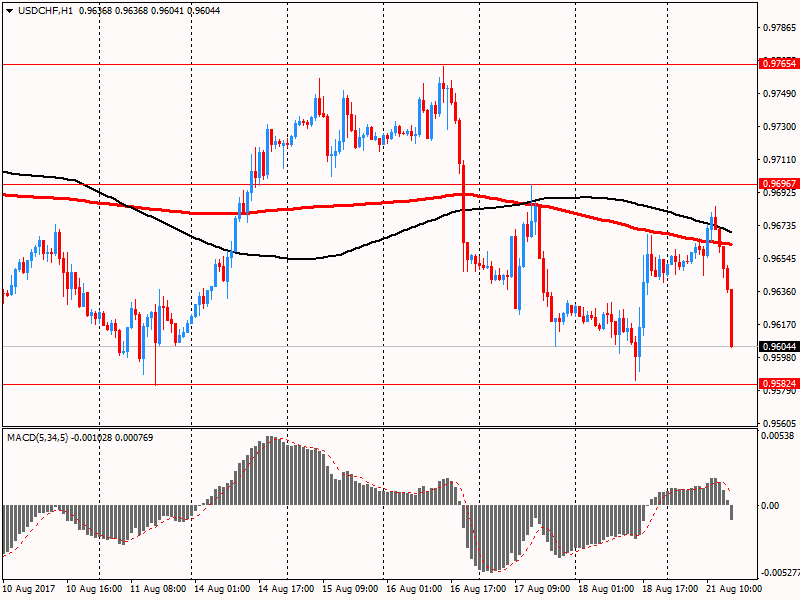Select the current price label 0.96044

coord(779,346)
